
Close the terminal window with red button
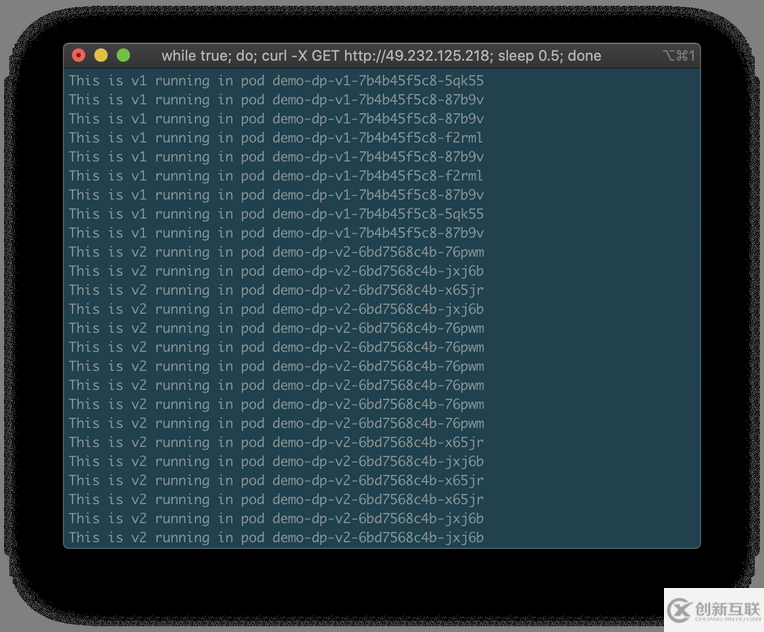point(78,56)
